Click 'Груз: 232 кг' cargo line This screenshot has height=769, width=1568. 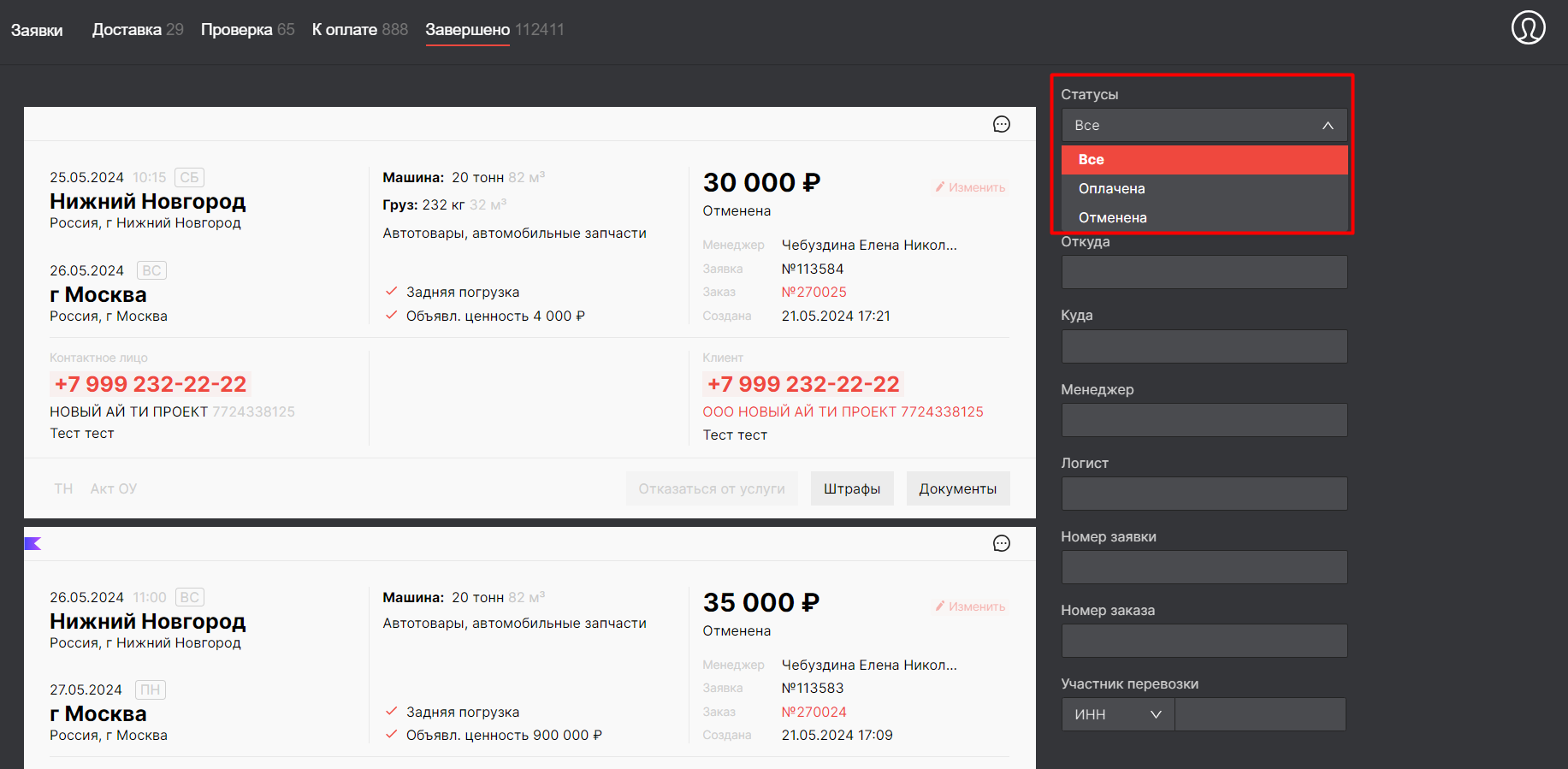pyautogui.click(x=423, y=205)
